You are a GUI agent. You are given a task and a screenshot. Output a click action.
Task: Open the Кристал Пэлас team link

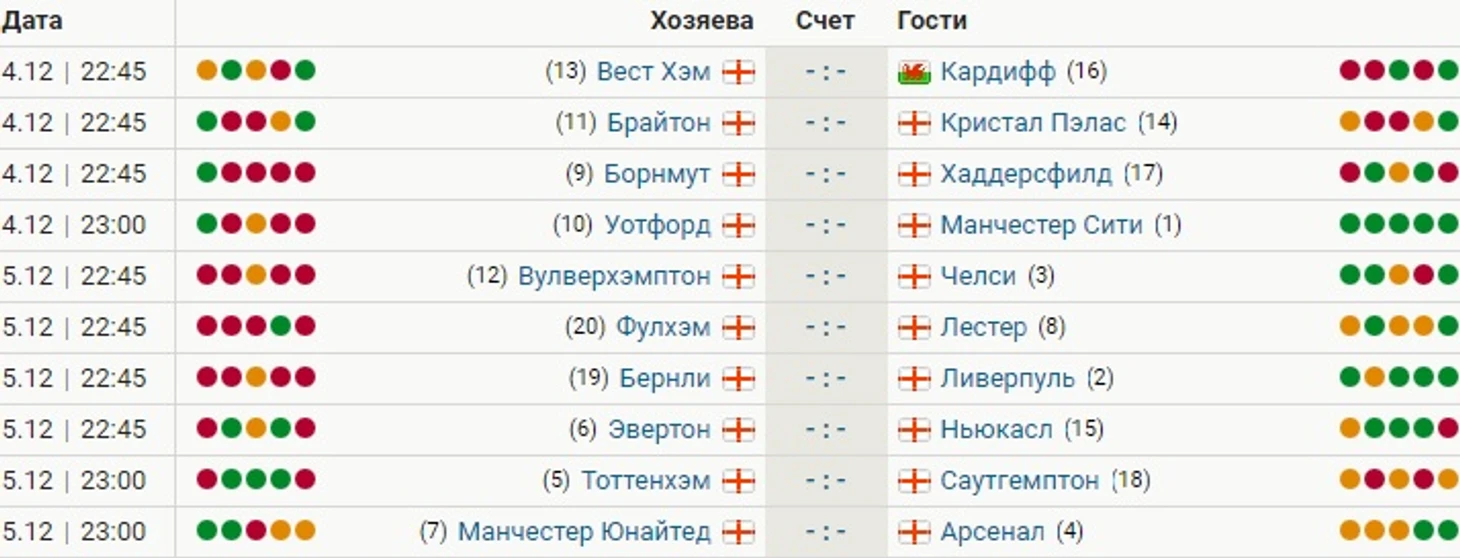tap(1033, 123)
